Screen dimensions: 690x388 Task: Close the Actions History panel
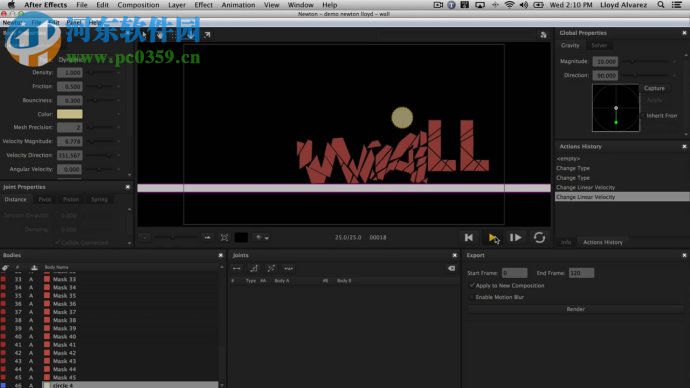point(684,146)
